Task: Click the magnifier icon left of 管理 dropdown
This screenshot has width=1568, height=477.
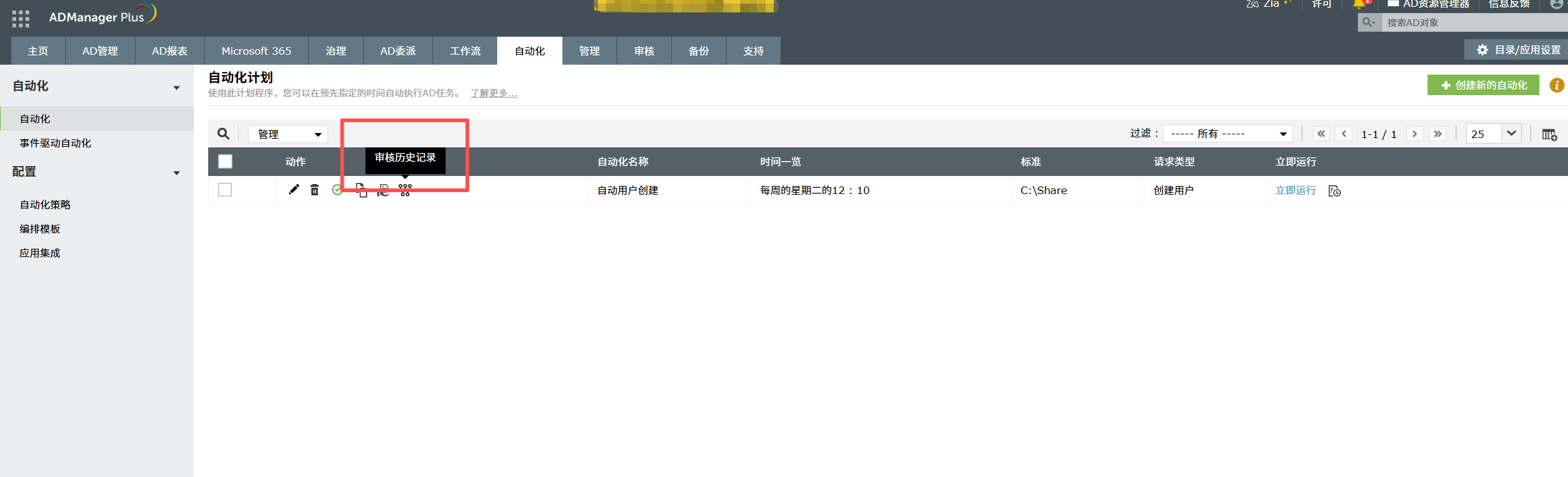Action: tap(223, 134)
